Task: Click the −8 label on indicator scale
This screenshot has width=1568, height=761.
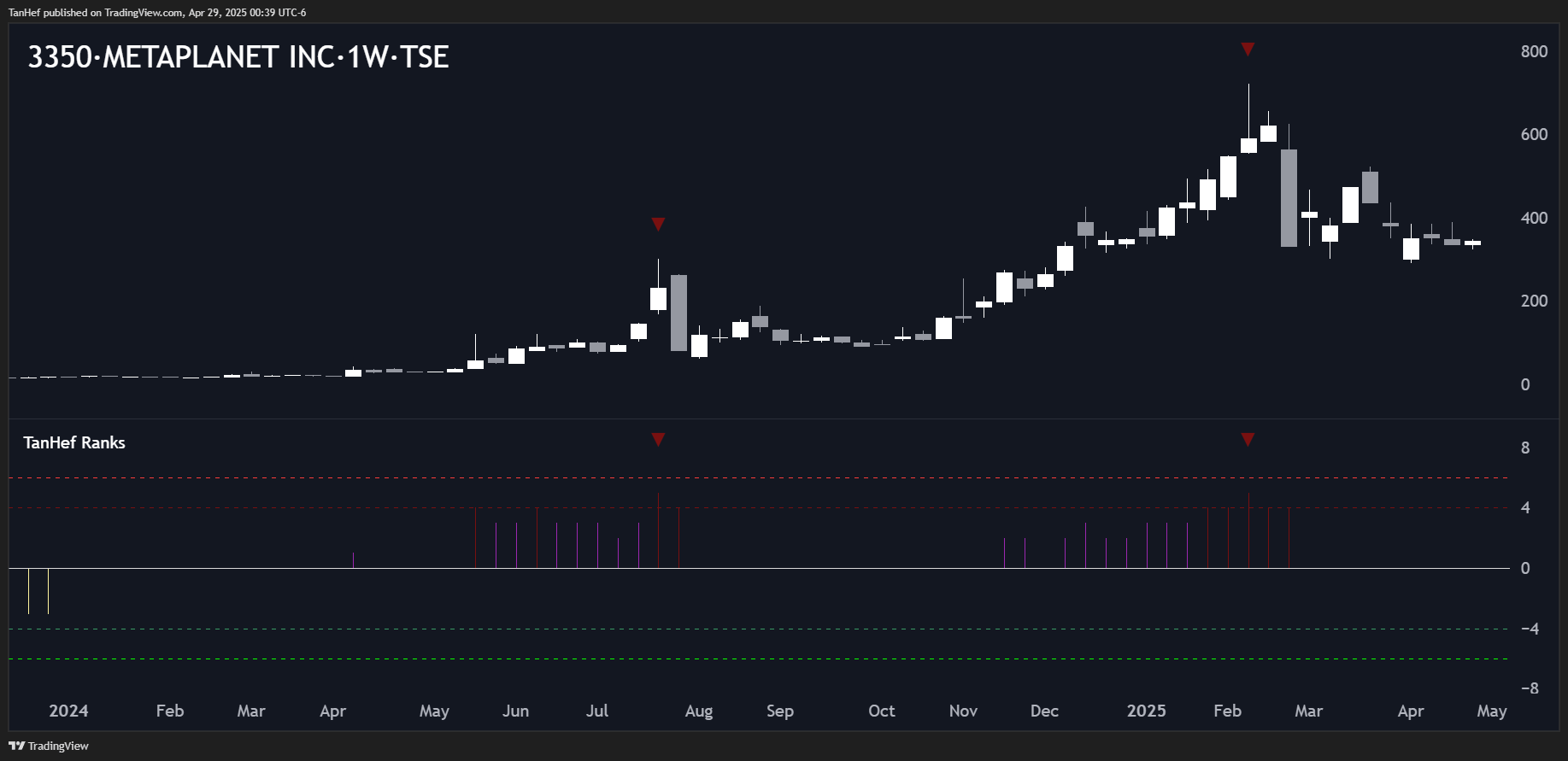Action: pyautogui.click(x=1530, y=688)
